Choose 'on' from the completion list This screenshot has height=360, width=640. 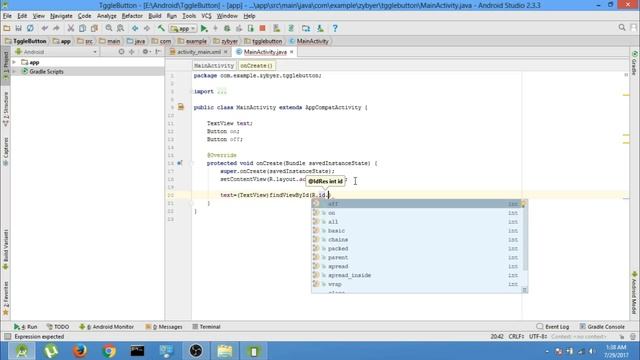(x=416, y=213)
